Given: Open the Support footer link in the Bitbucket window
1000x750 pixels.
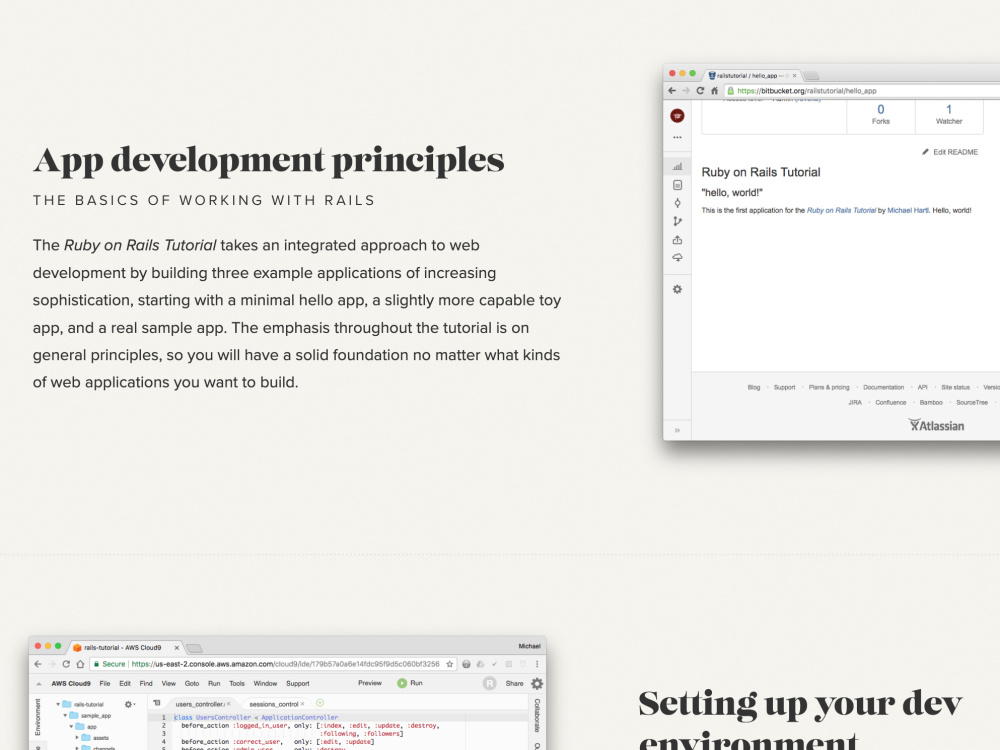Looking at the screenshot, I should pyautogui.click(x=784, y=387).
